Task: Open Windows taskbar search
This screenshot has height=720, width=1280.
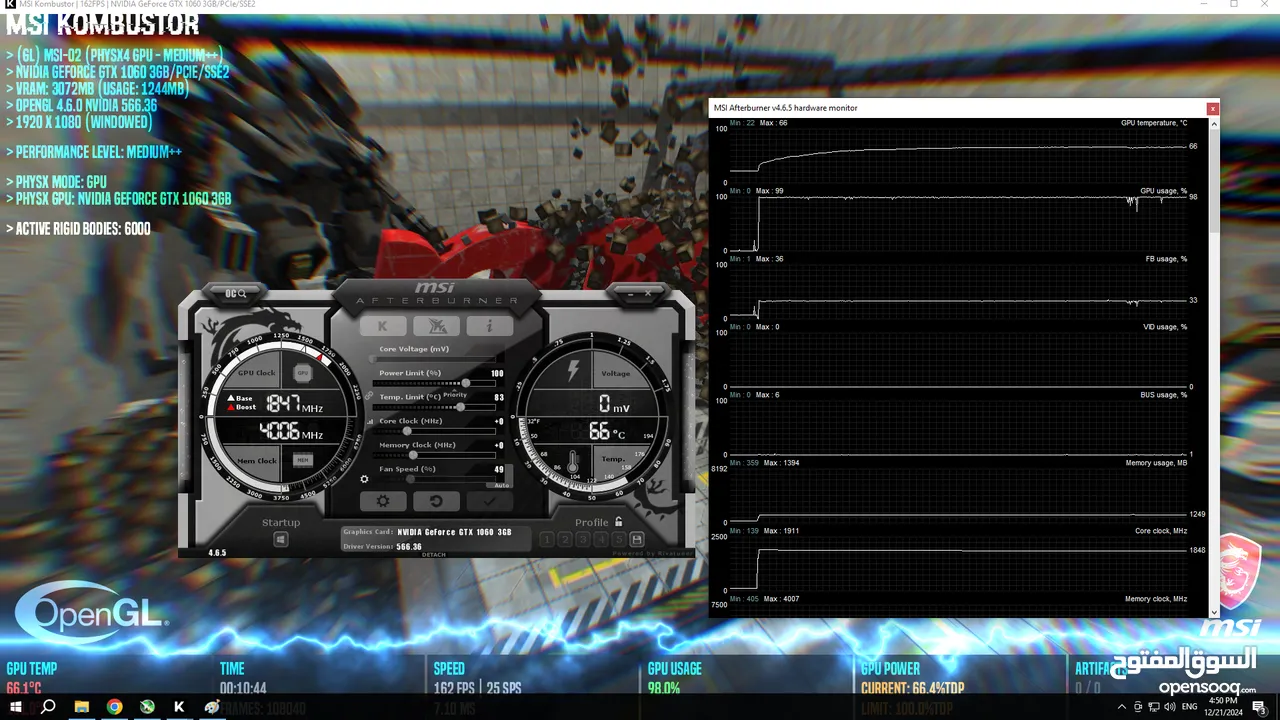Action: (48, 707)
